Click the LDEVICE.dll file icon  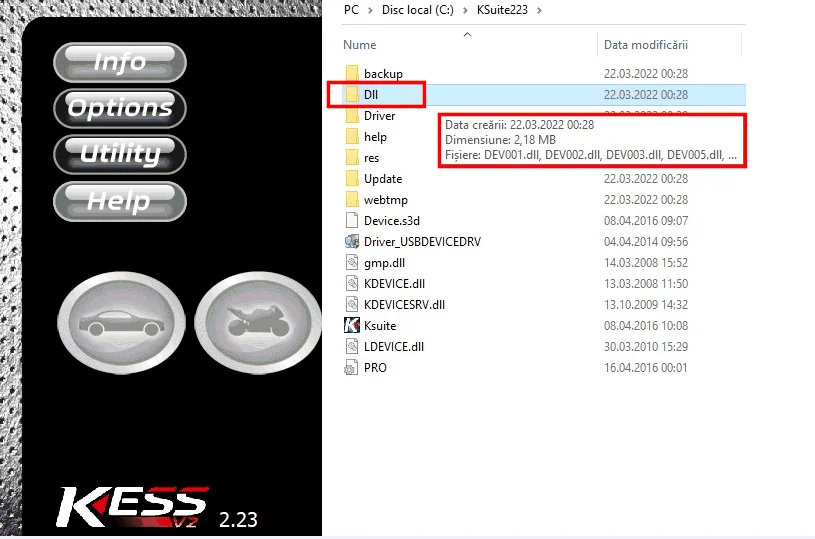pyautogui.click(x=352, y=346)
